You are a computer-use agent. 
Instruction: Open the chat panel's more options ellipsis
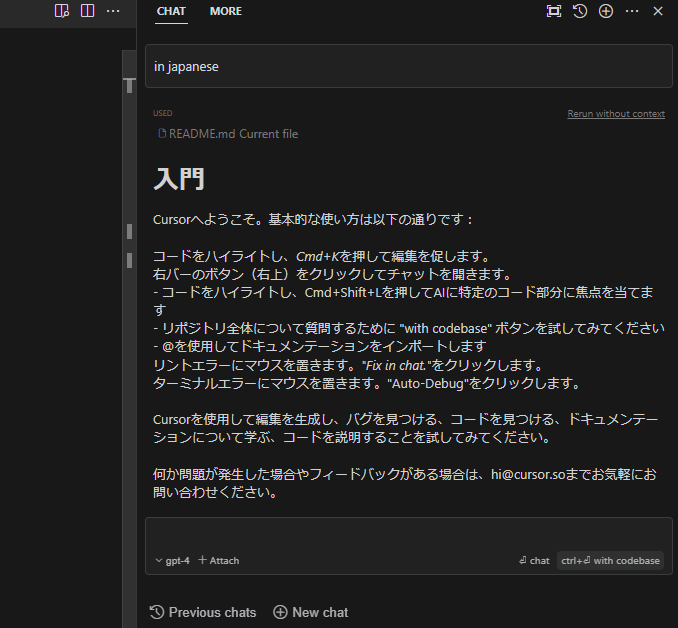[x=632, y=11]
